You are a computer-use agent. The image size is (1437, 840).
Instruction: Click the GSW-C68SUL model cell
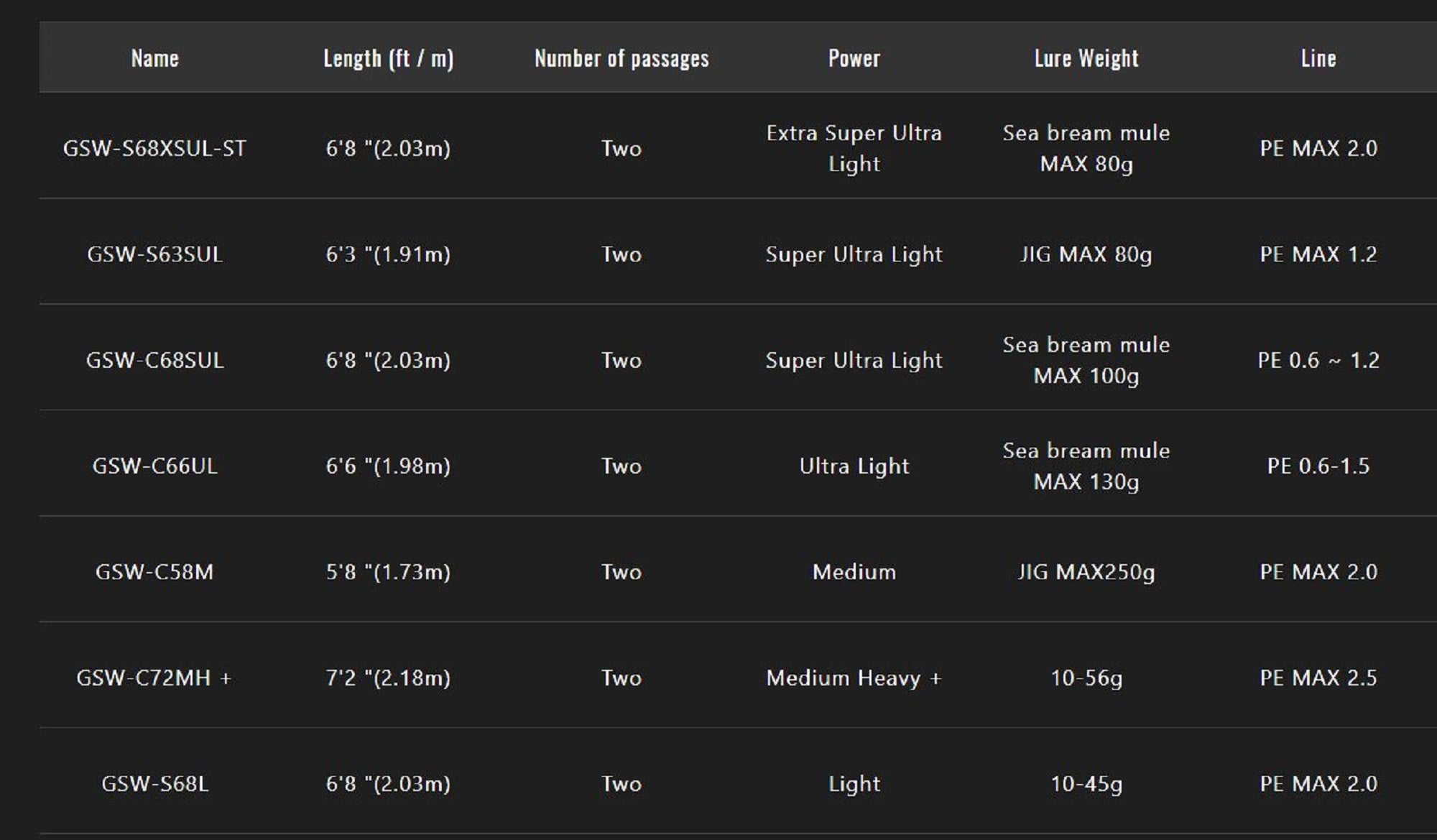(154, 360)
